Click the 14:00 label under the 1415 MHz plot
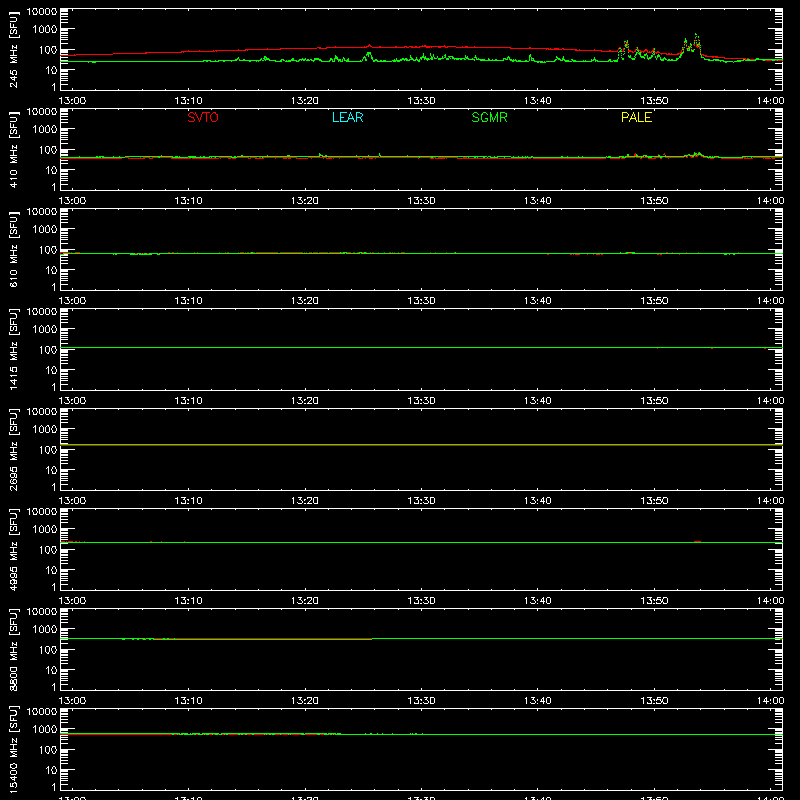Screen dimensions: 800x800 point(770,401)
